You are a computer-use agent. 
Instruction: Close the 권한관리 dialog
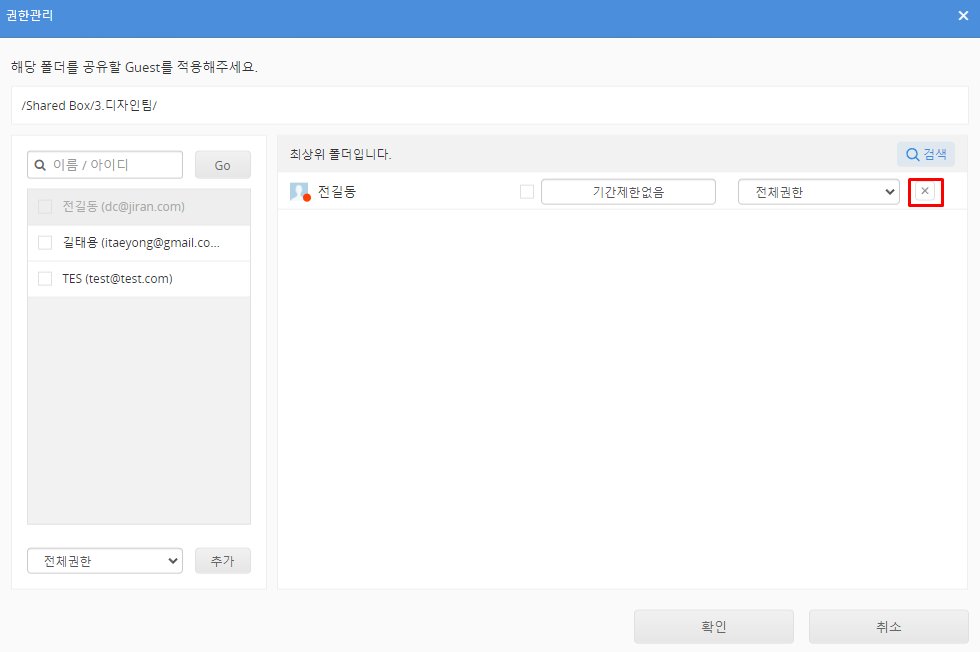coord(963,16)
